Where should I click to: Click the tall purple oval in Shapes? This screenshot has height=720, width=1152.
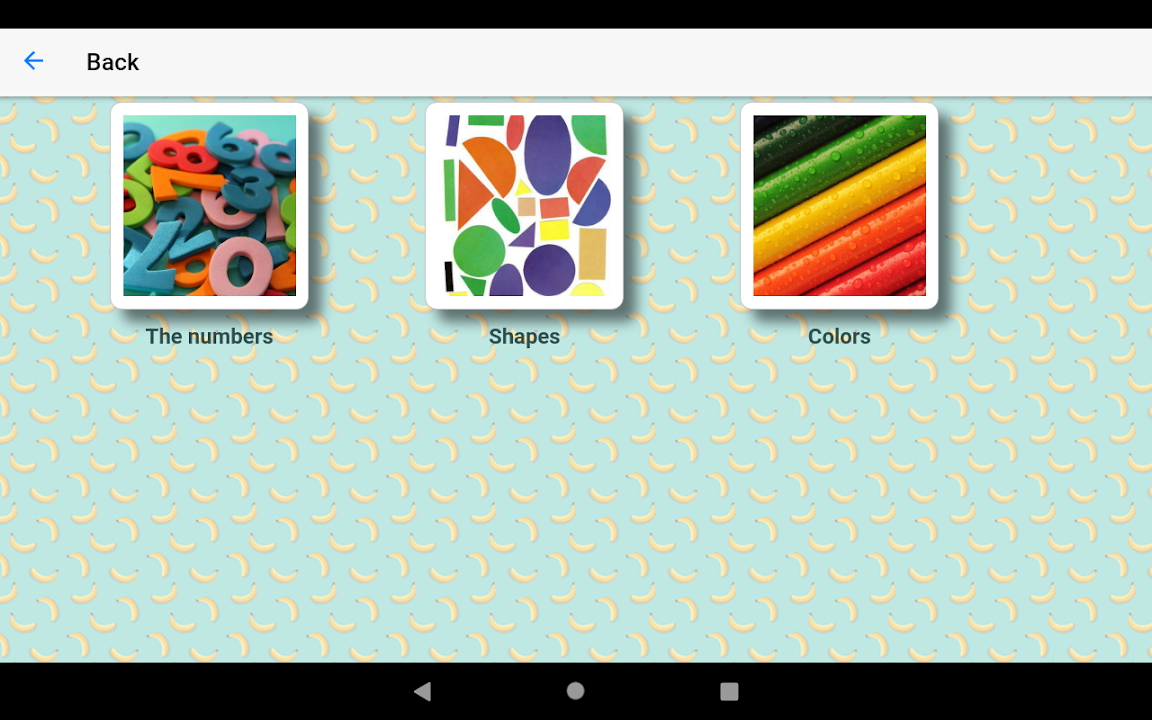547,154
